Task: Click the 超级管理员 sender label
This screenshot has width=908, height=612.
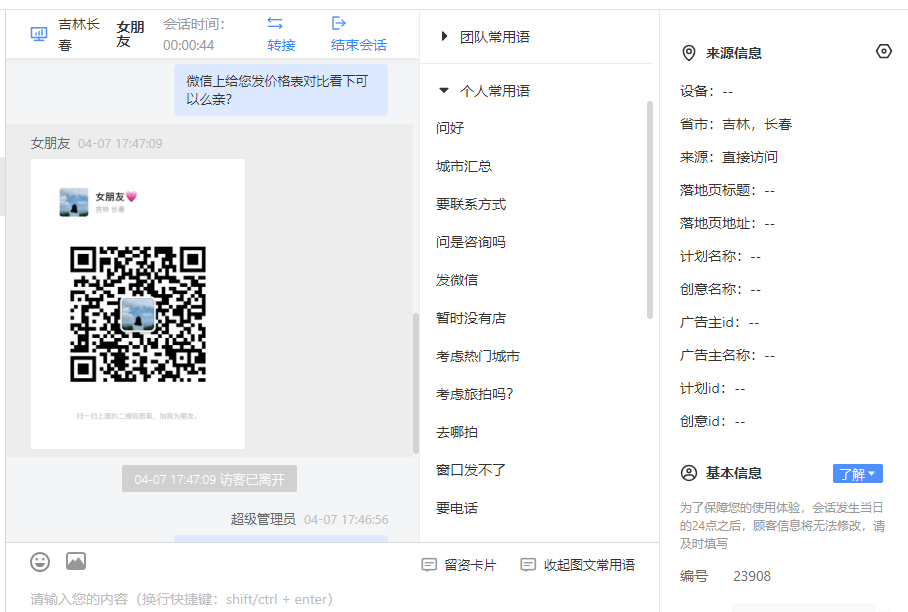Action: pos(263,519)
